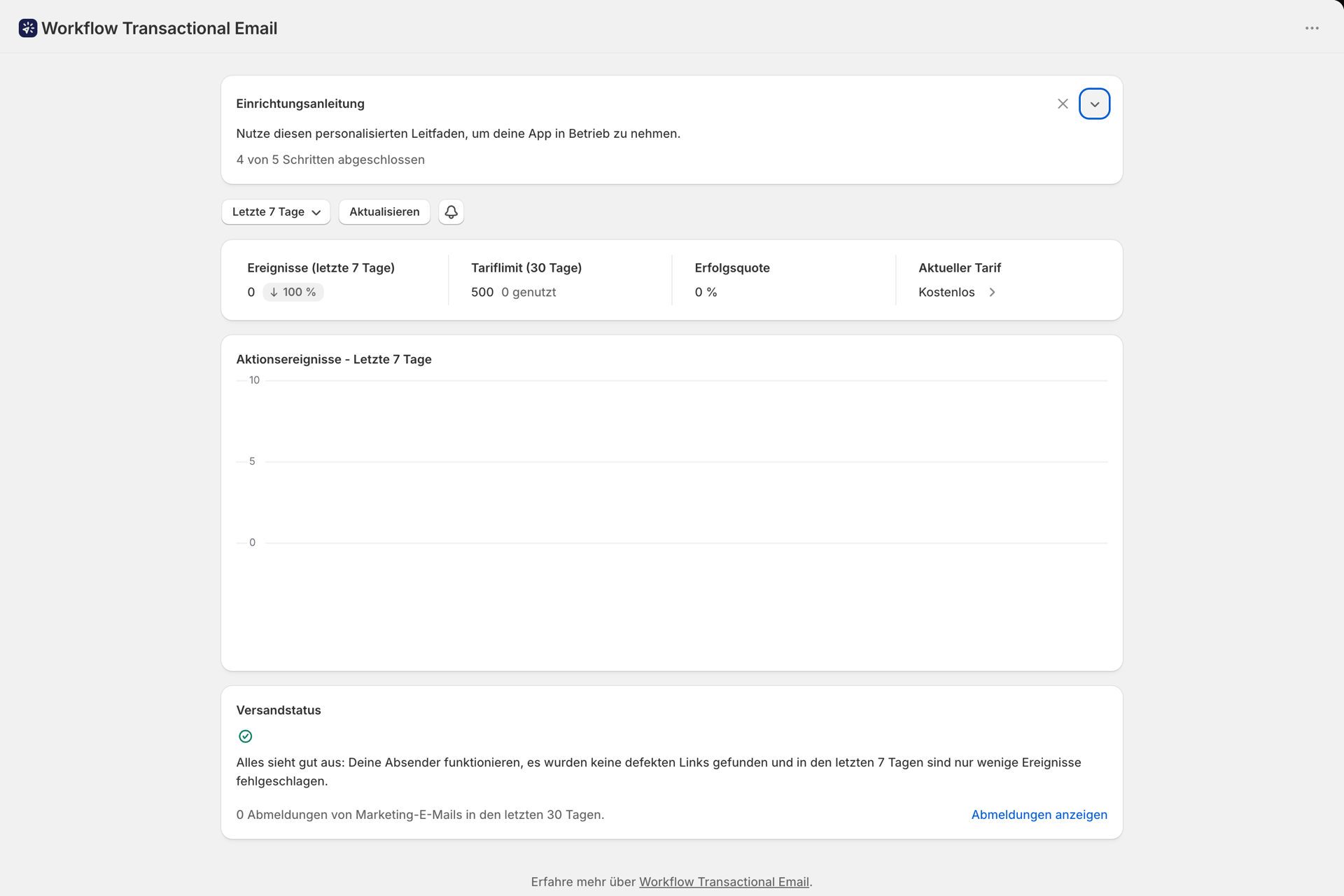Select the Kostenlos plan text

point(946,292)
